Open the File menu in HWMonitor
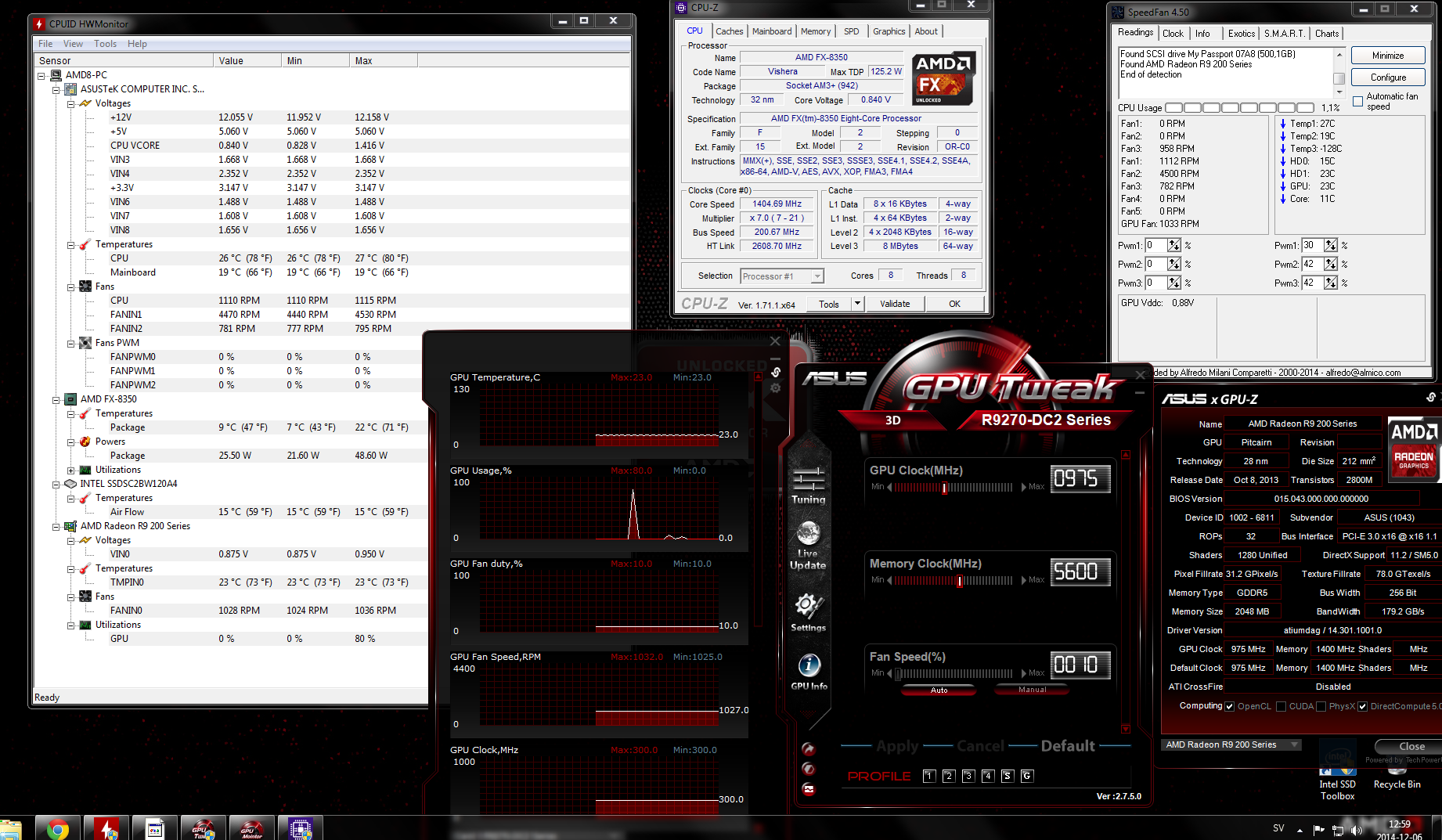The image size is (1442, 840). coord(46,44)
